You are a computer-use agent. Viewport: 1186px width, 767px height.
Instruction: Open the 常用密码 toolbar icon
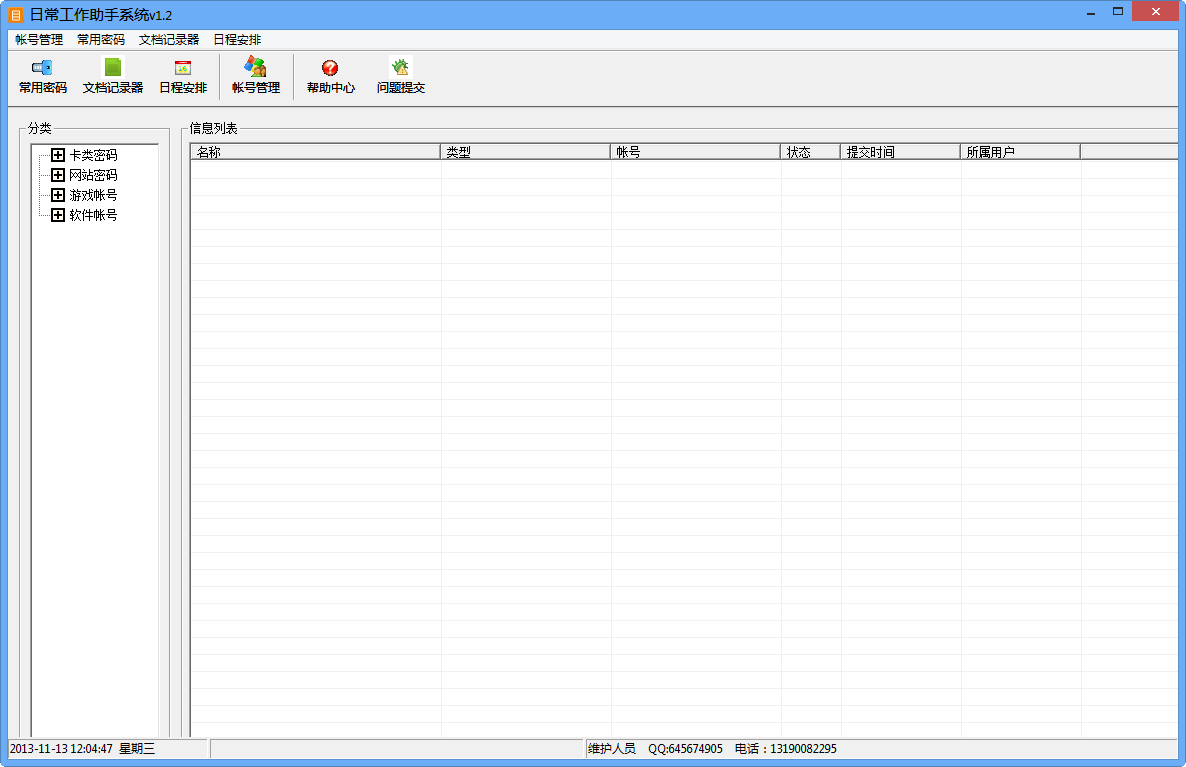[42, 76]
